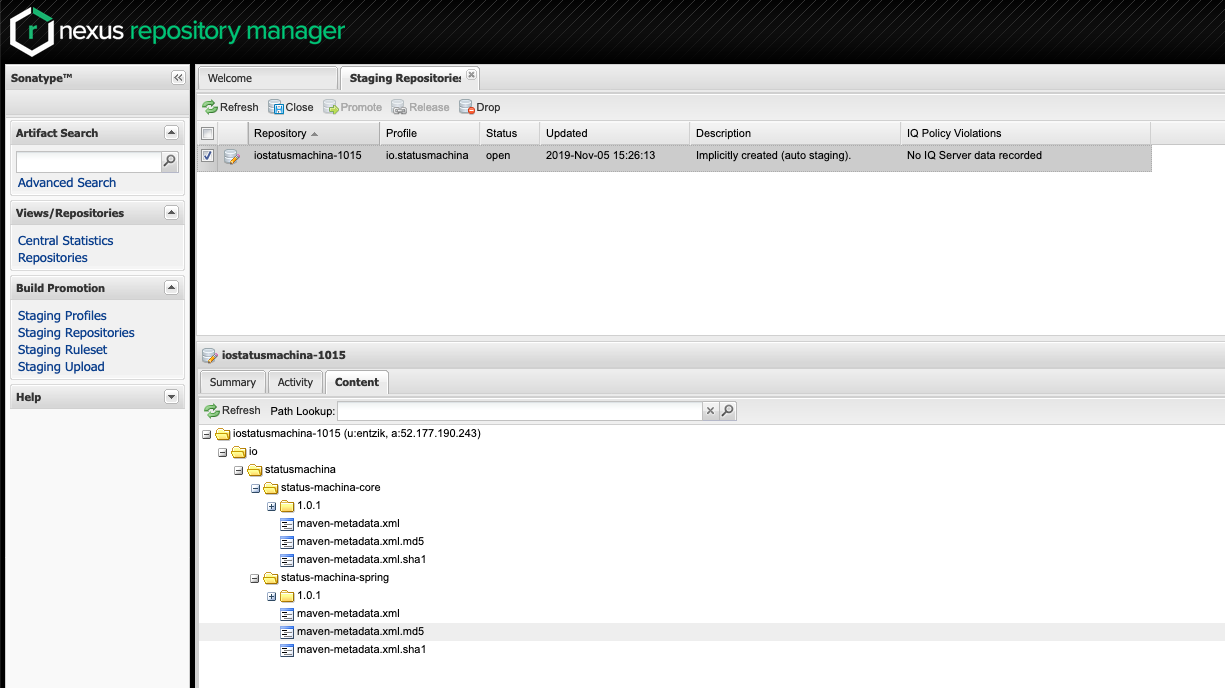
Task: Click the core maven-metadata.xml.sha1 file icon
Action: (287, 560)
